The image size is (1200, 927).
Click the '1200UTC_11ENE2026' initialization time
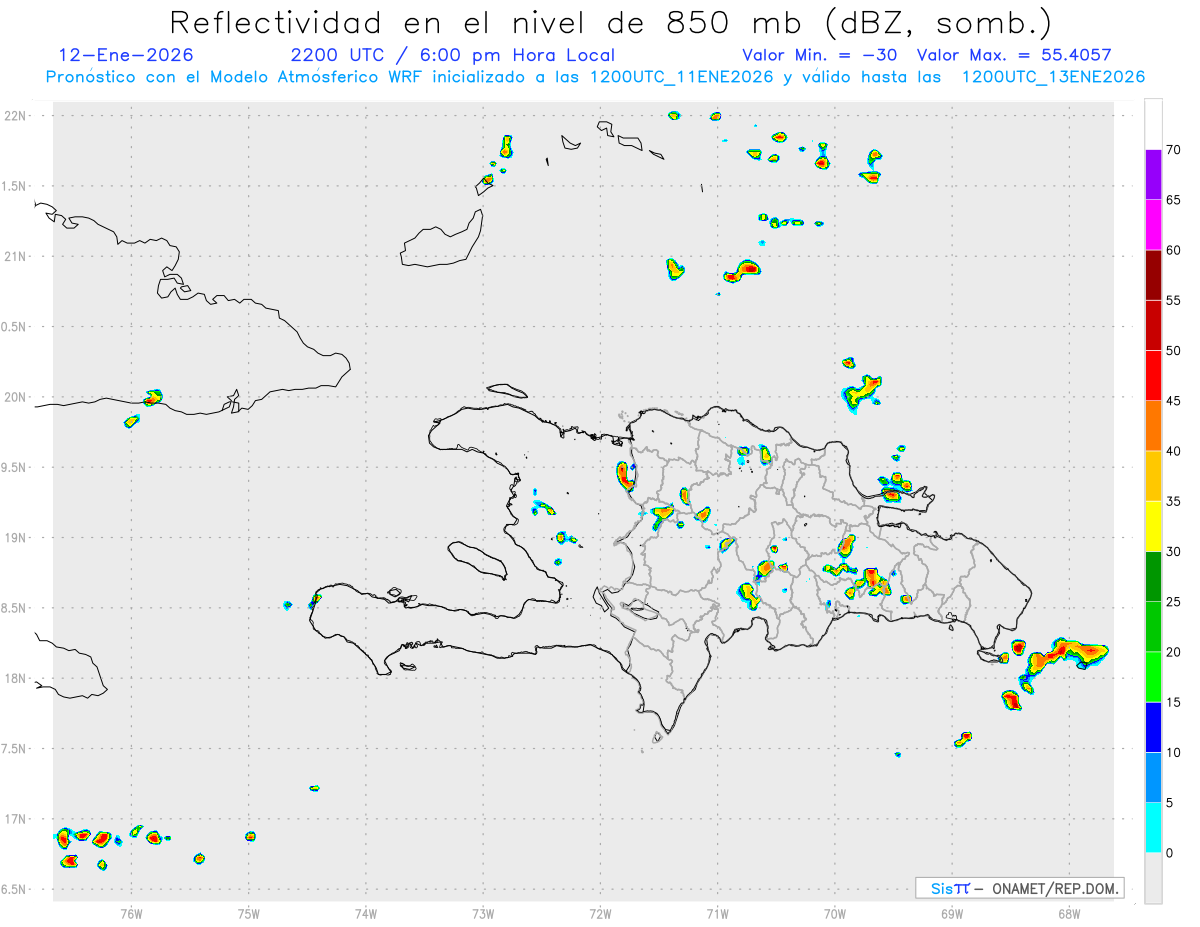tap(682, 77)
